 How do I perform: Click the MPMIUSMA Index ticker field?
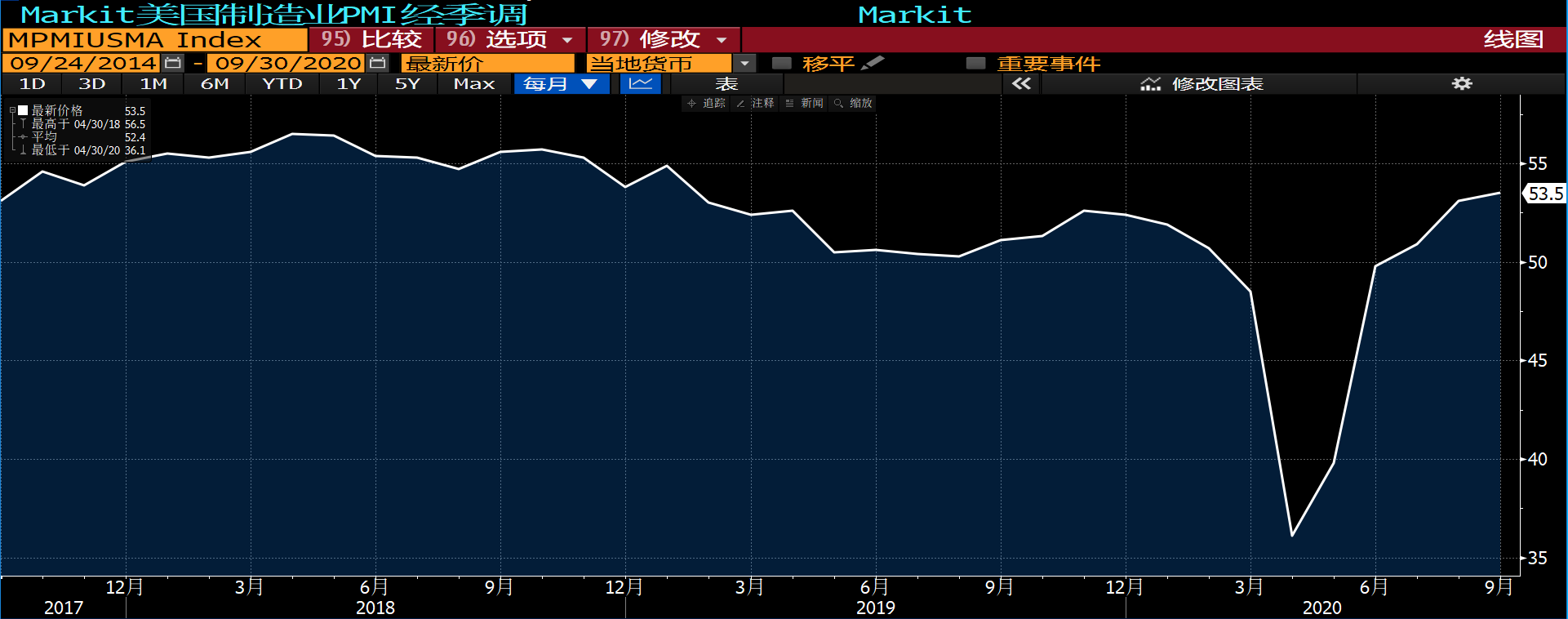pos(155,39)
